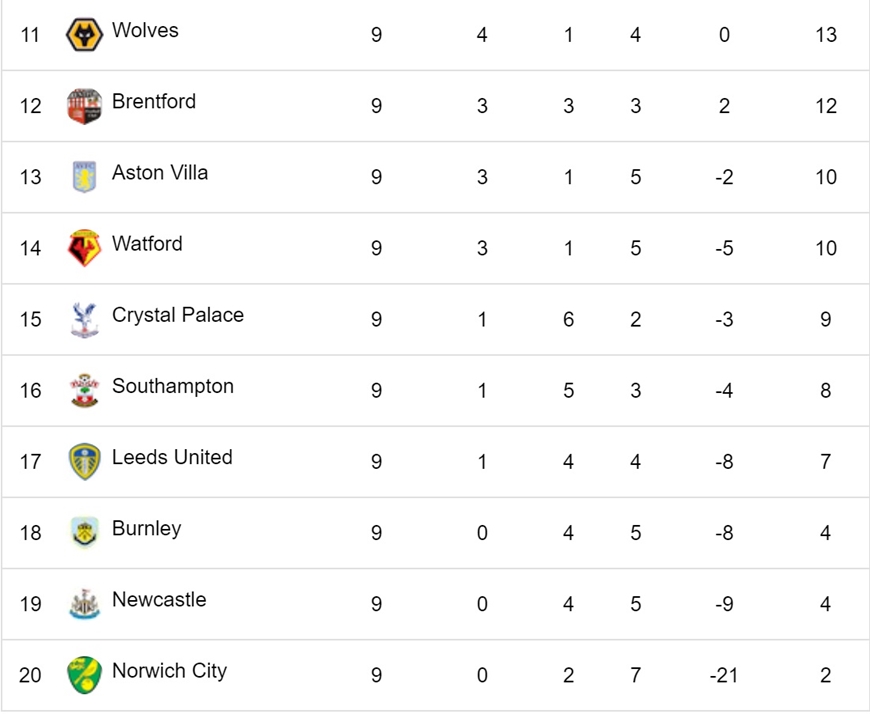Click the Crystal Palace club crest

pyautogui.click(x=84, y=320)
